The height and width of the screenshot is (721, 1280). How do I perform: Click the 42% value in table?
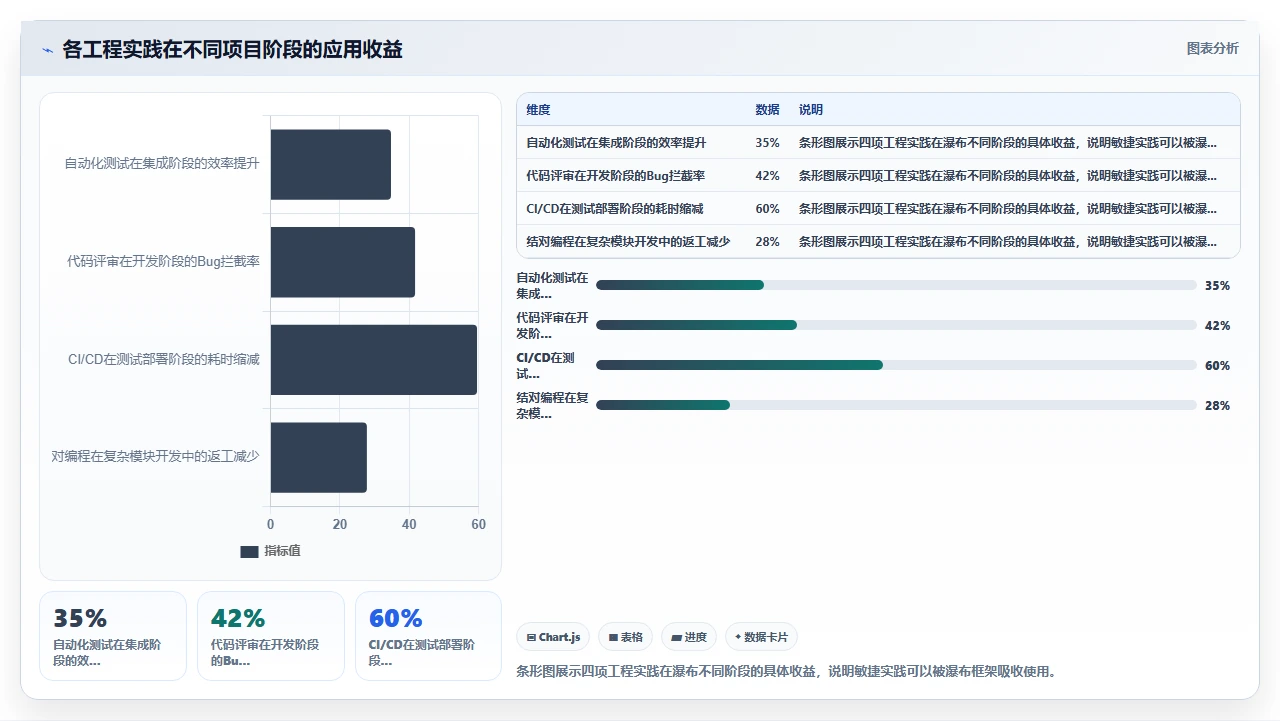coord(767,176)
